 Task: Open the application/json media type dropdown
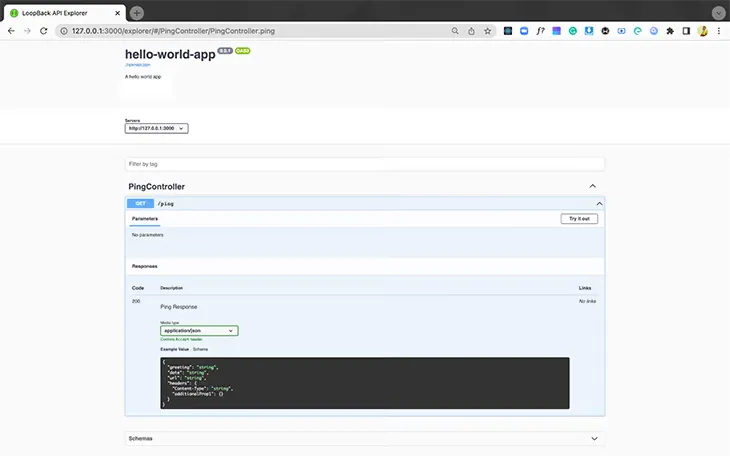199,330
